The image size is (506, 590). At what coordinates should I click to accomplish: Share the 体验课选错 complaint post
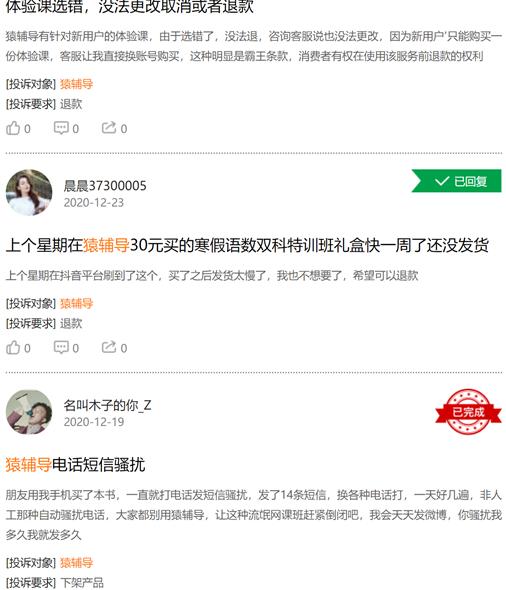tap(114, 129)
